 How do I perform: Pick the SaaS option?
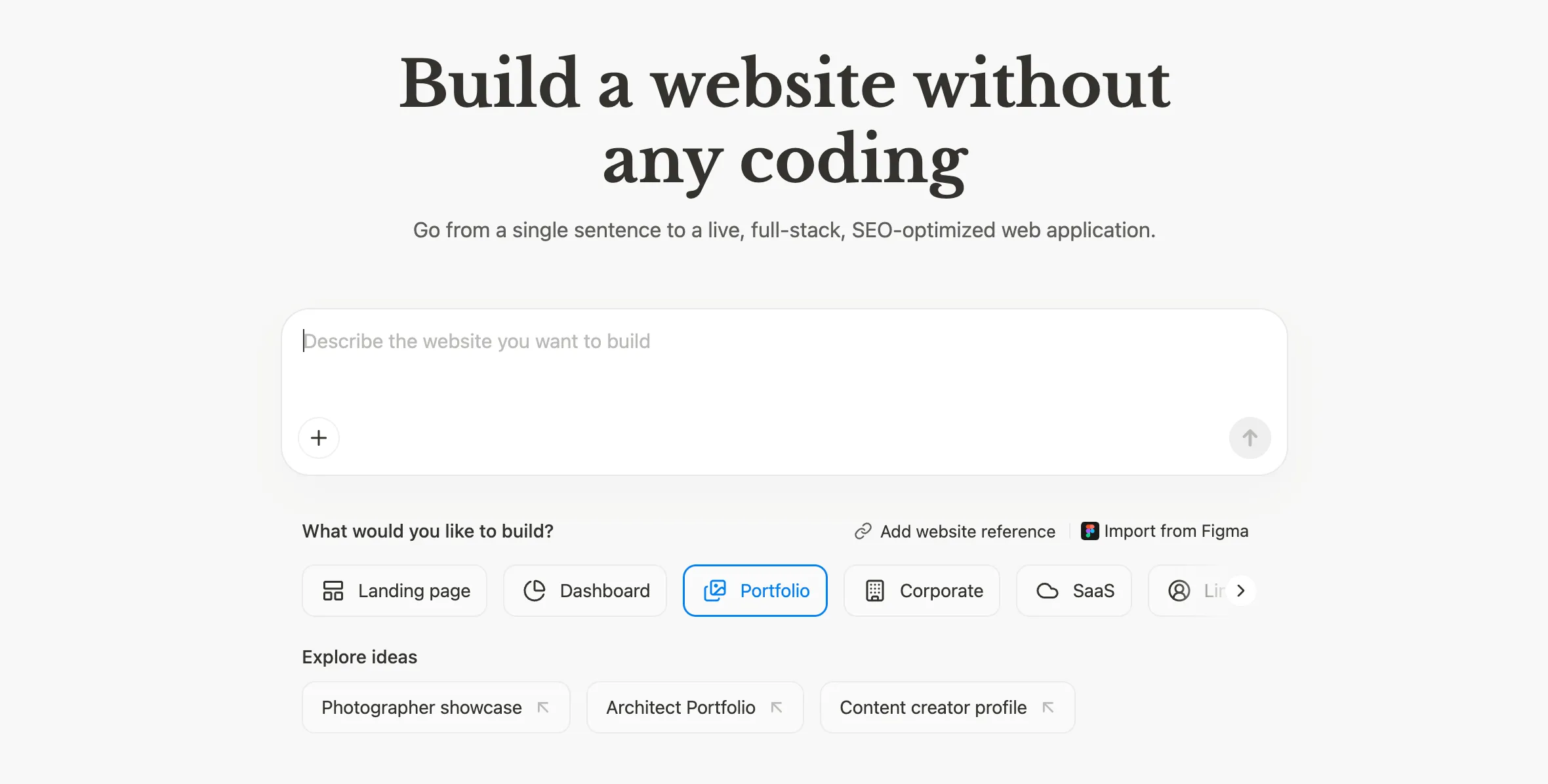1074,591
